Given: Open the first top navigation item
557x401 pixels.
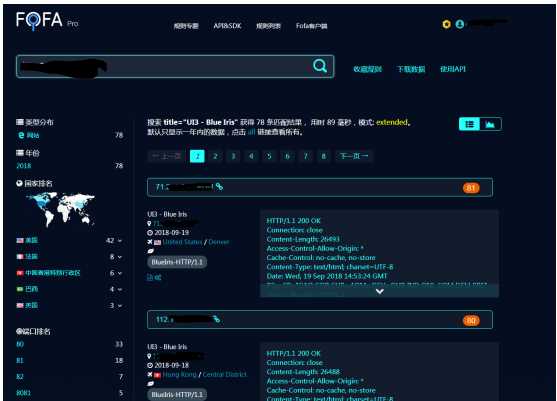Looking at the screenshot, I should pyautogui.click(x=186, y=26).
